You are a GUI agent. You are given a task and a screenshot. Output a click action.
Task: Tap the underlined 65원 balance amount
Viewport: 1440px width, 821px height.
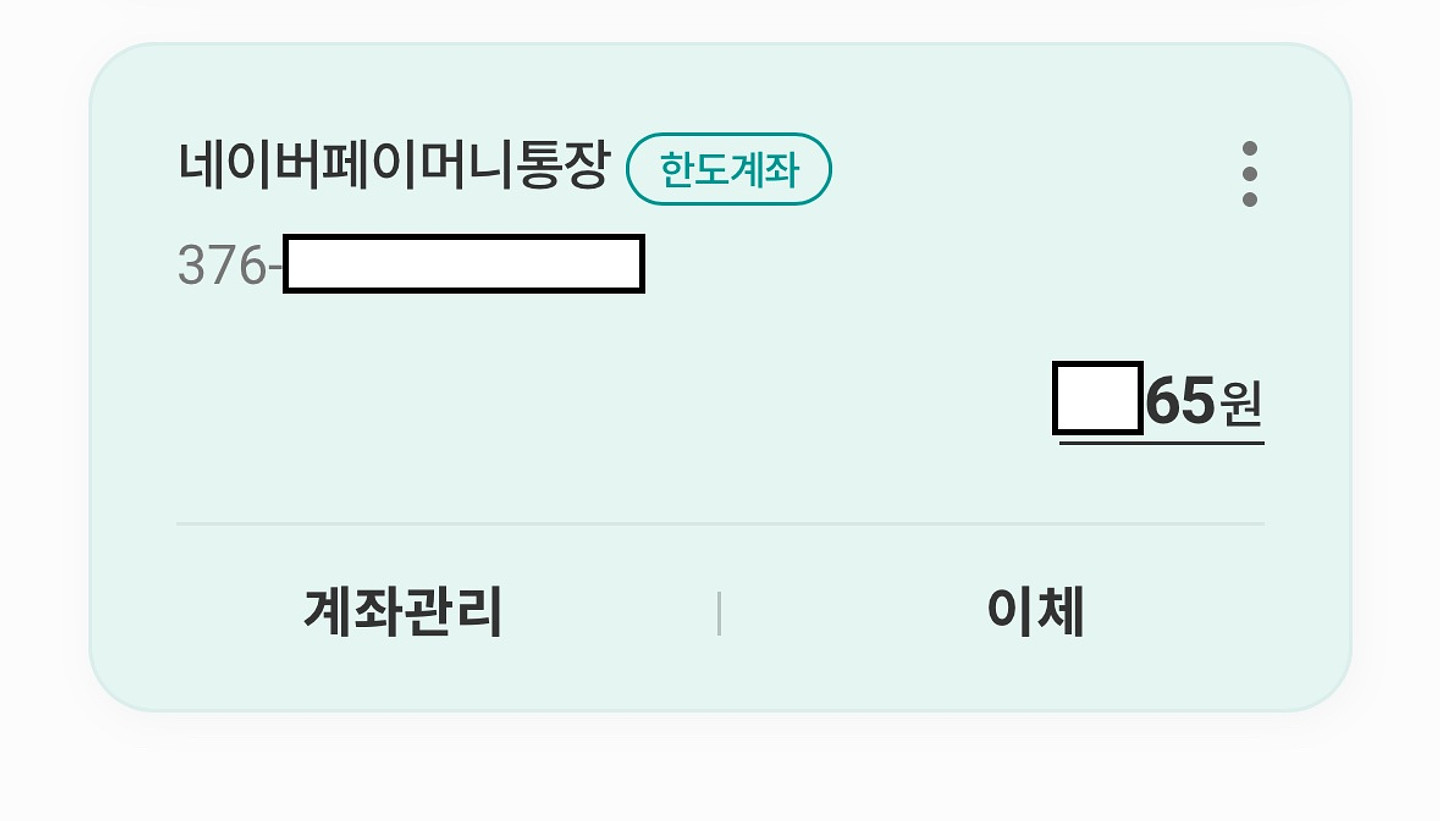(x=1160, y=402)
